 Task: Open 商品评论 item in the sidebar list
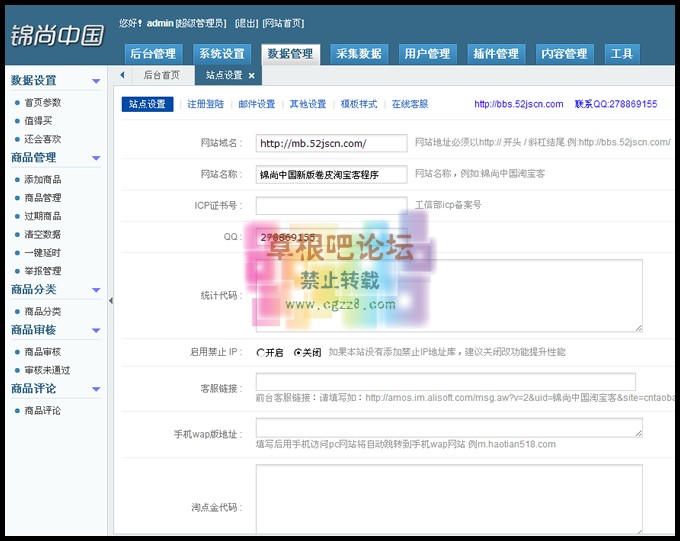click(42, 410)
